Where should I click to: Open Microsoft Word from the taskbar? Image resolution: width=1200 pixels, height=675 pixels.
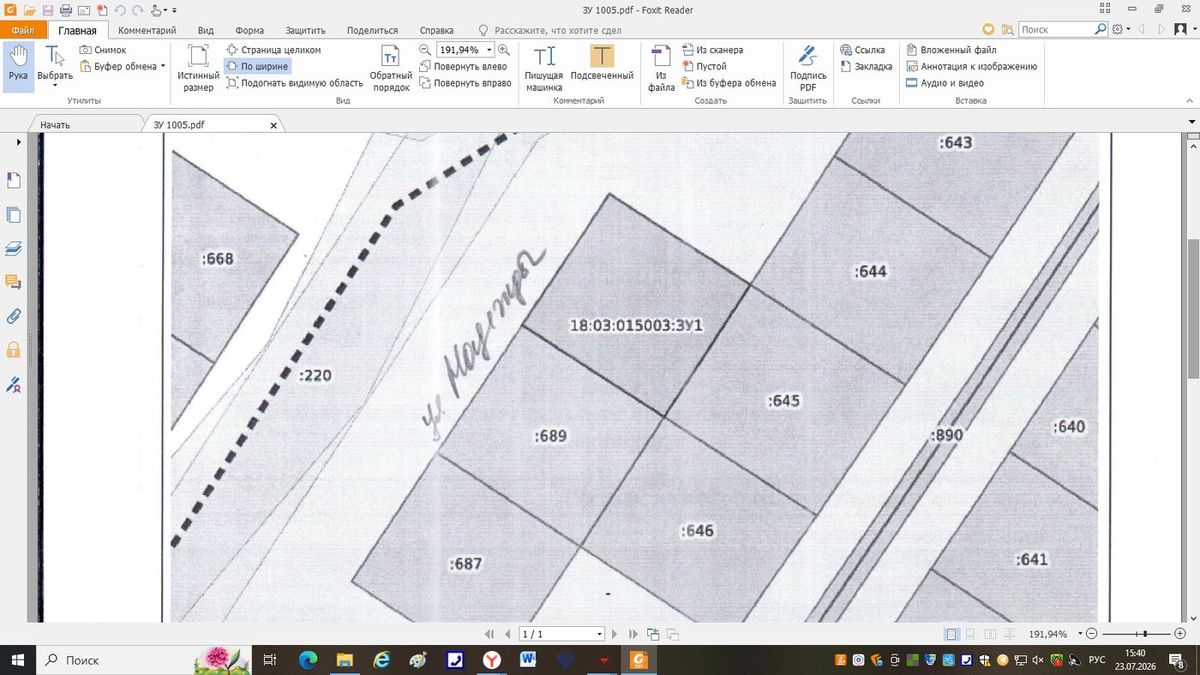coord(528,660)
